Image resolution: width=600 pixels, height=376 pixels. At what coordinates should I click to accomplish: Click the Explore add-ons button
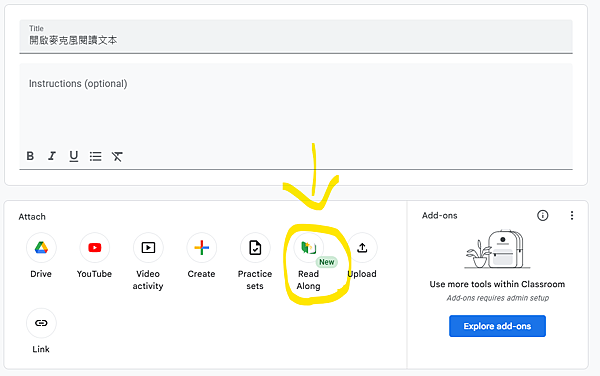[x=497, y=326]
